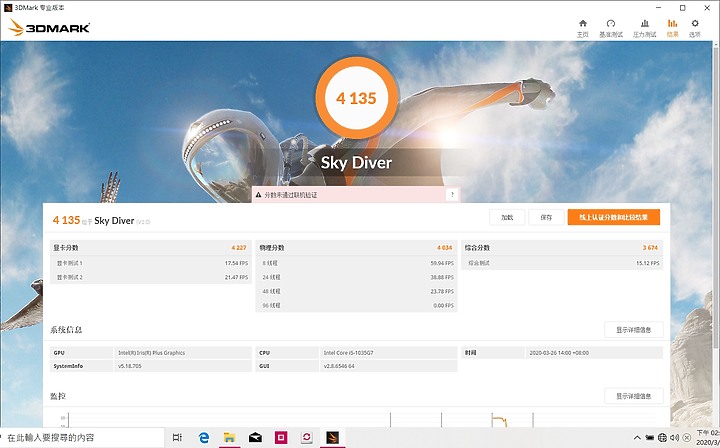The image size is (720, 448).
Task: Click the volume speaker icon in the tray
Action: pos(675,438)
